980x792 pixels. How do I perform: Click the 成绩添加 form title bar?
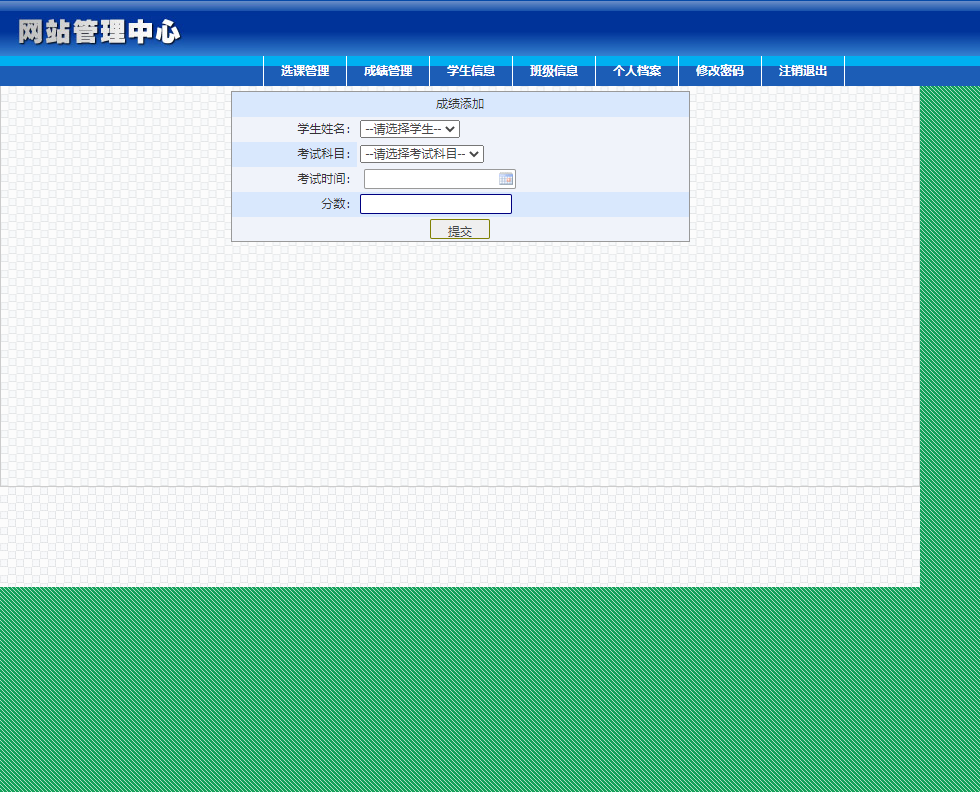tap(460, 103)
